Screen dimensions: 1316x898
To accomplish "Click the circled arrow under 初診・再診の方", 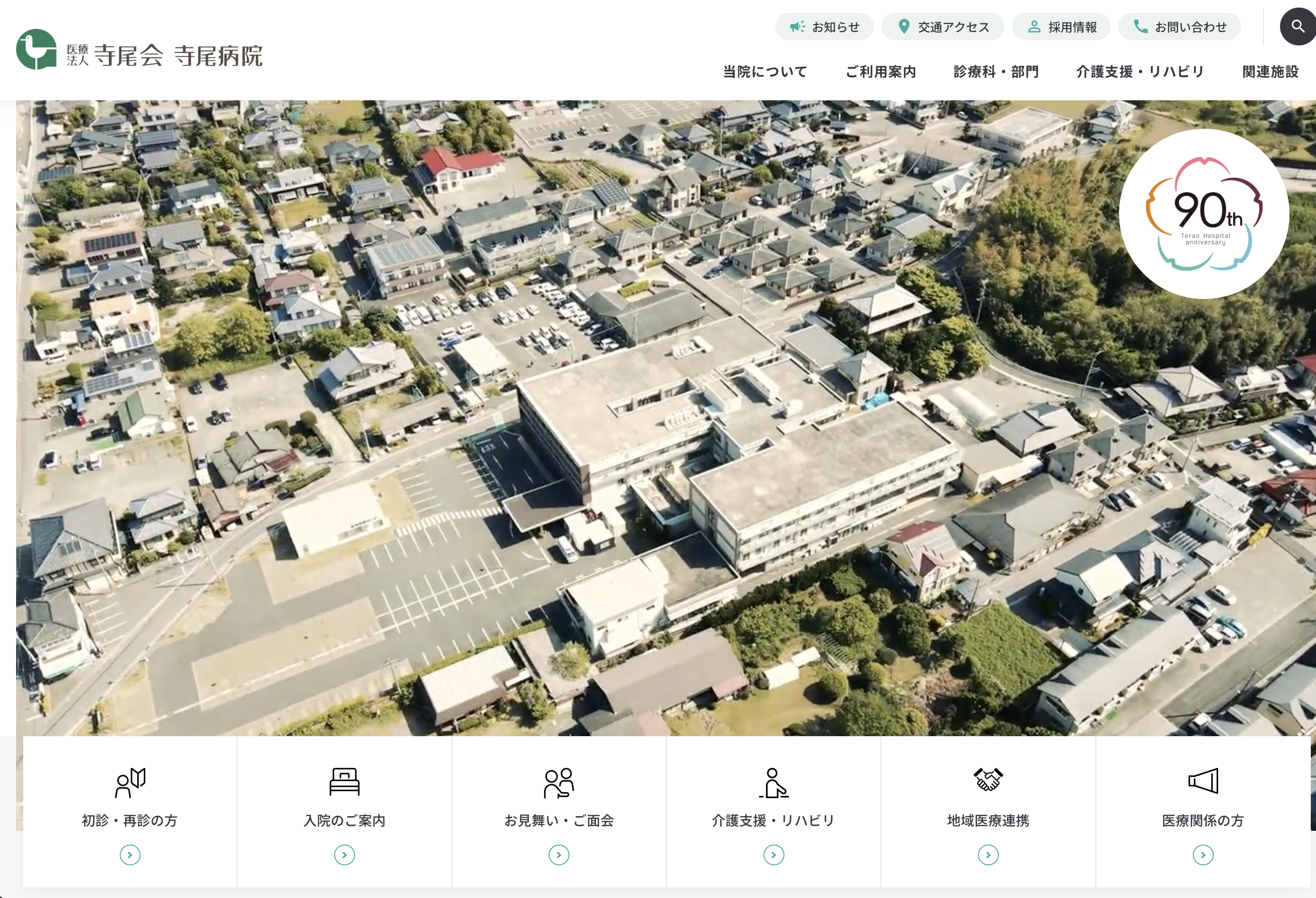I will (130, 854).
